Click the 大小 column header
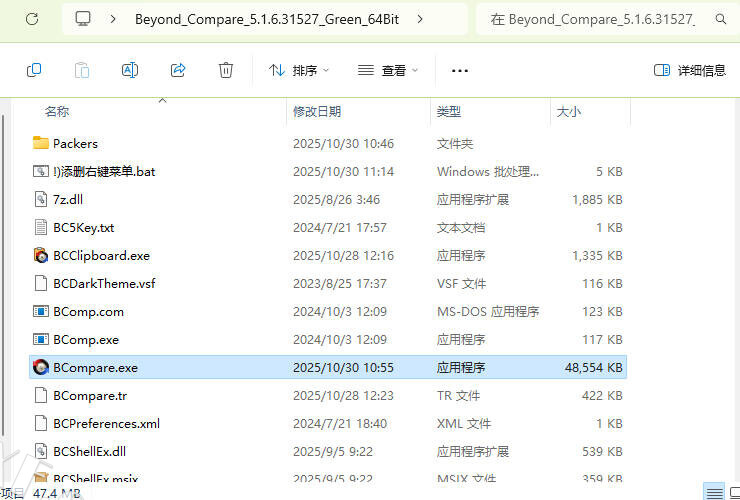The image size is (740, 500). pyautogui.click(x=568, y=111)
